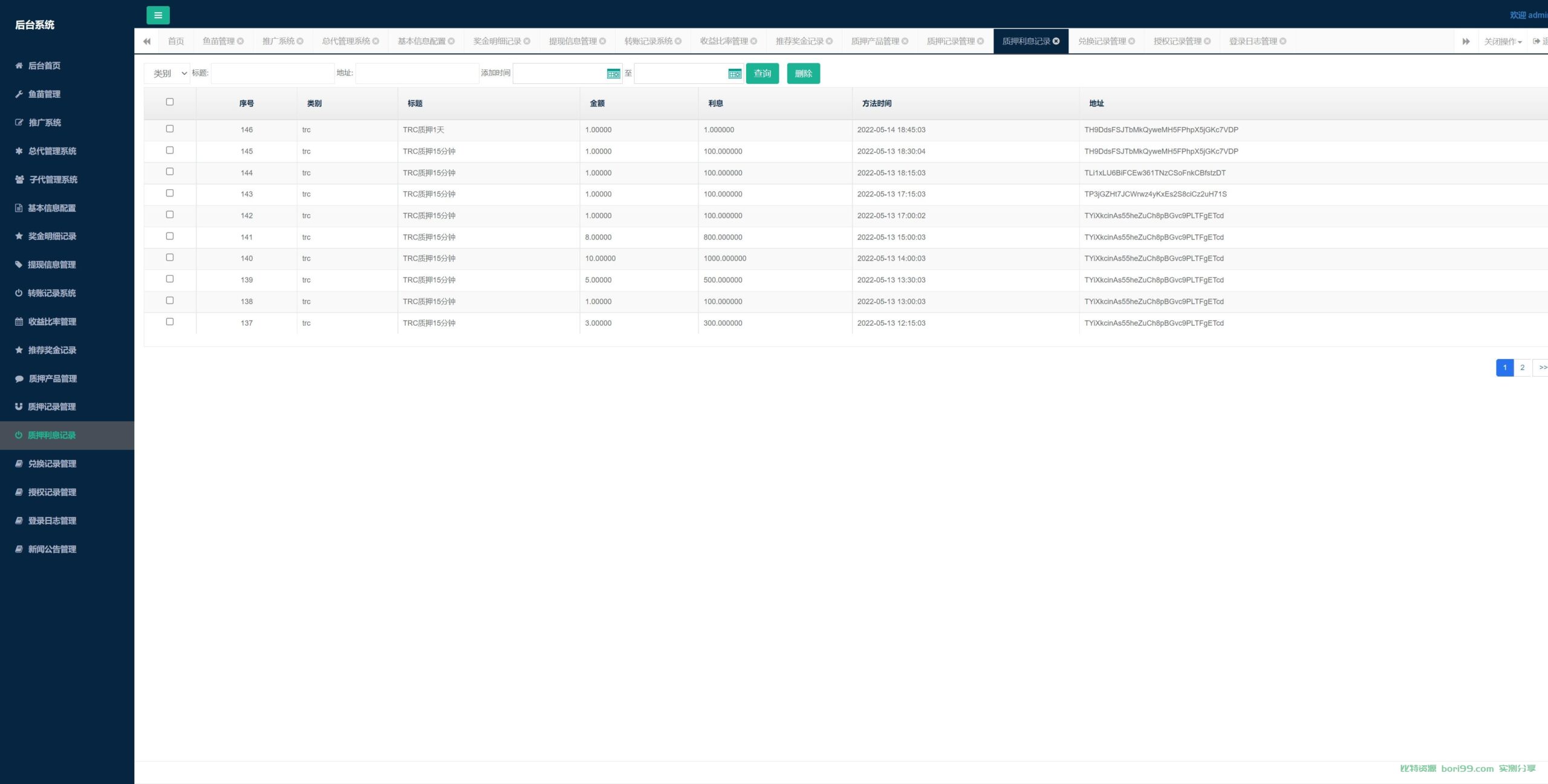Close the 登录日志管理 tab via its x icon

[x=1283, y=41]
